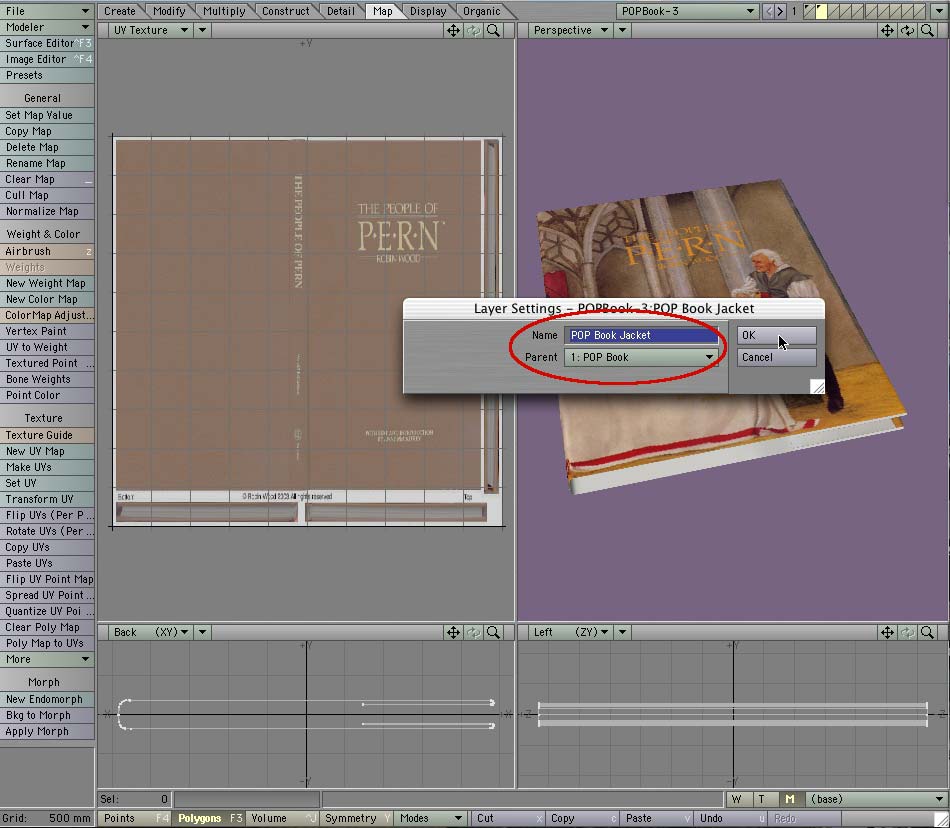Click the Name field in Layer Settings
This screenshot has width=950, height=828.
coord(641,335)
